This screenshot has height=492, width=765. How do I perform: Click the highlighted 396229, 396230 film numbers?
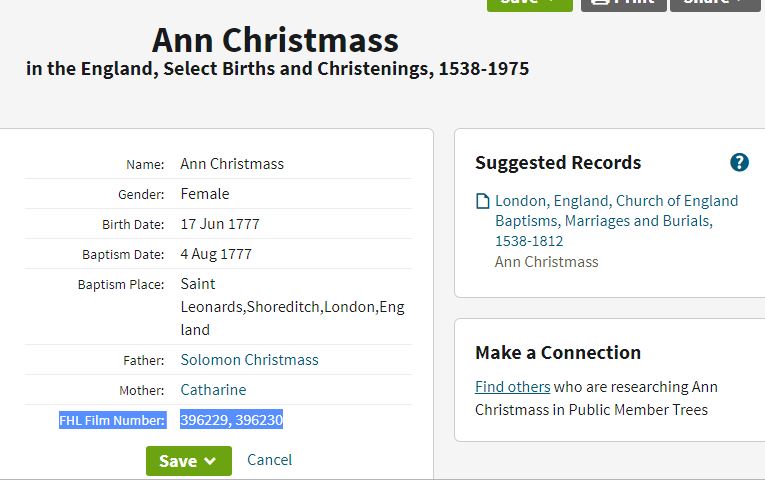click(x=232, y=420)
